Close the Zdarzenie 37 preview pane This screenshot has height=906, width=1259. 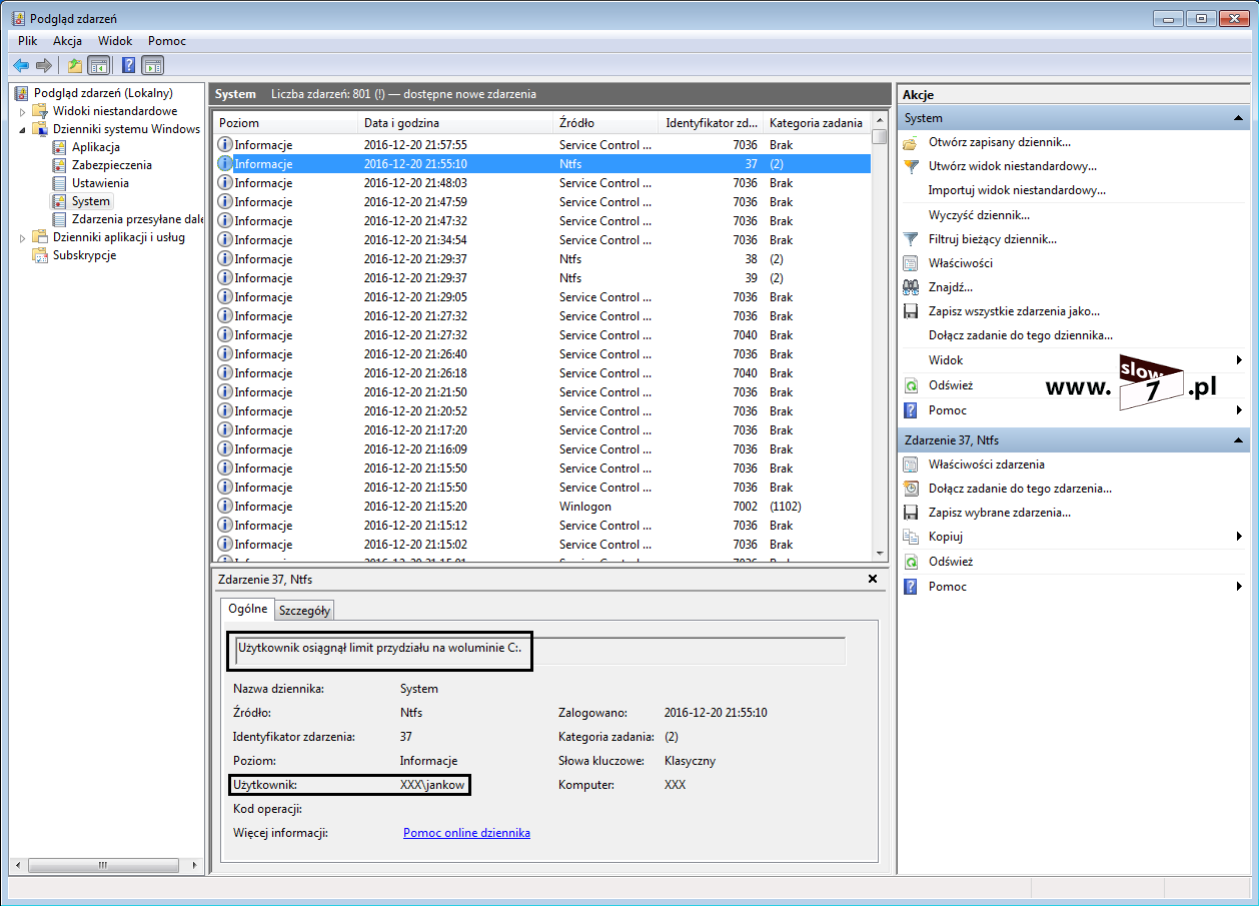[872, 579]
